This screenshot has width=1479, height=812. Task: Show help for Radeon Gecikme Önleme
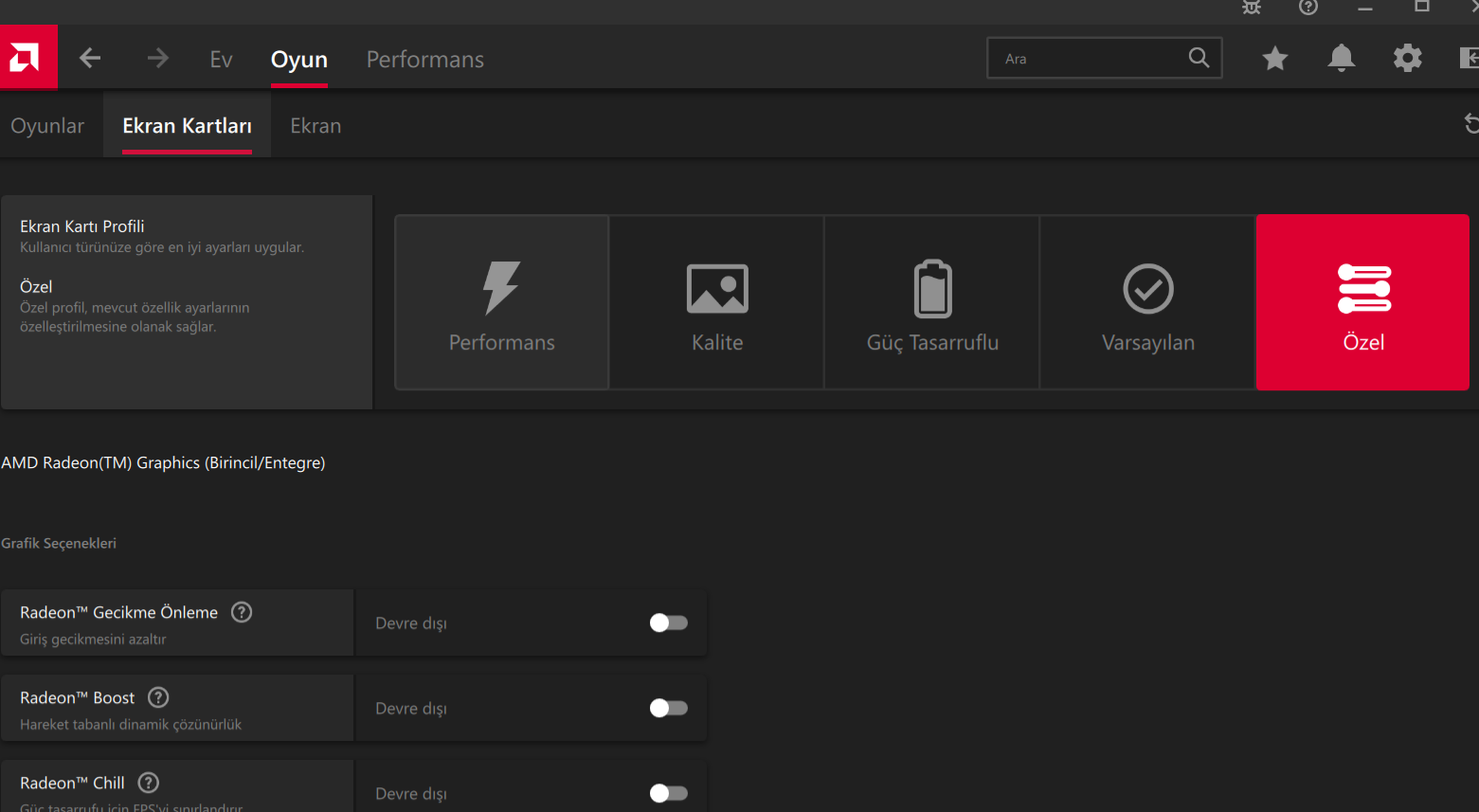pos(242,612)
